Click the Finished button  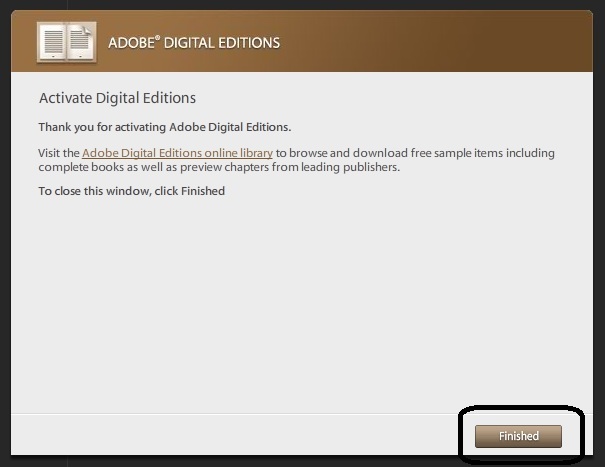coord(518,436)
